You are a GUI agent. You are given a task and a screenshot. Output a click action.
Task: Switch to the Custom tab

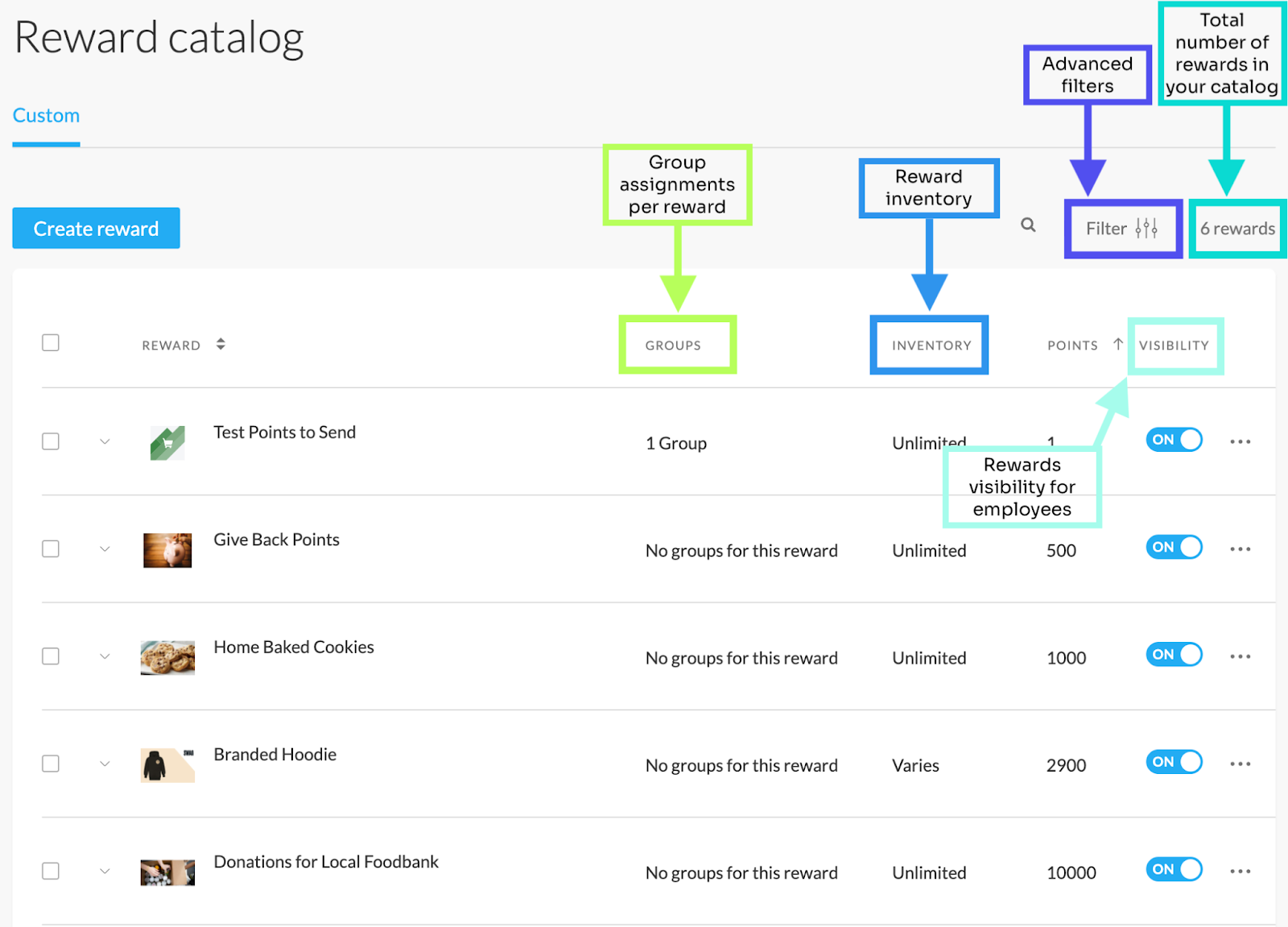pos(46,116)
